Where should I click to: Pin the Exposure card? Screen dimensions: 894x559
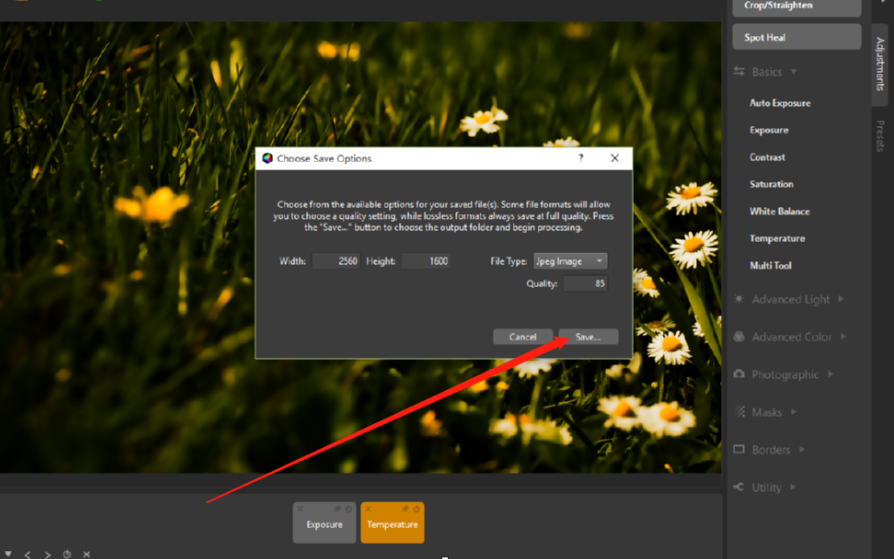(x=338, y=509)
